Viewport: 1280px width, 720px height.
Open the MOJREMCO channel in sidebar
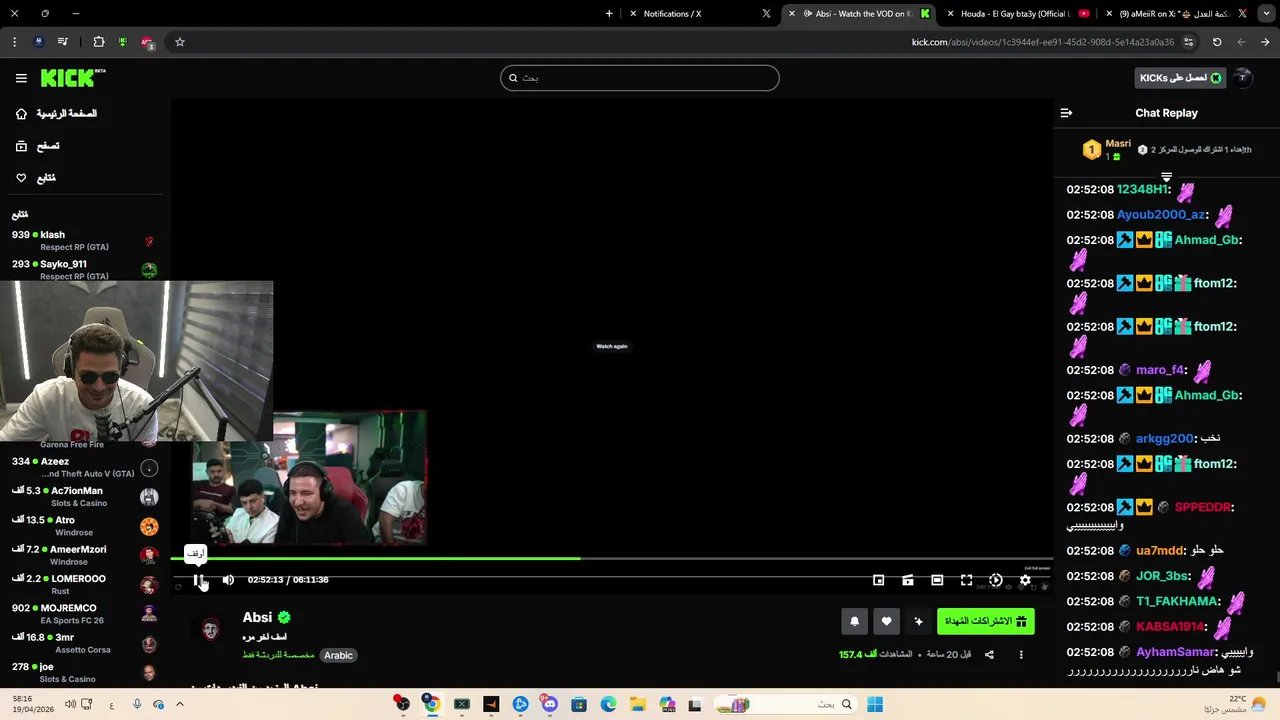[x=85, y=613]
